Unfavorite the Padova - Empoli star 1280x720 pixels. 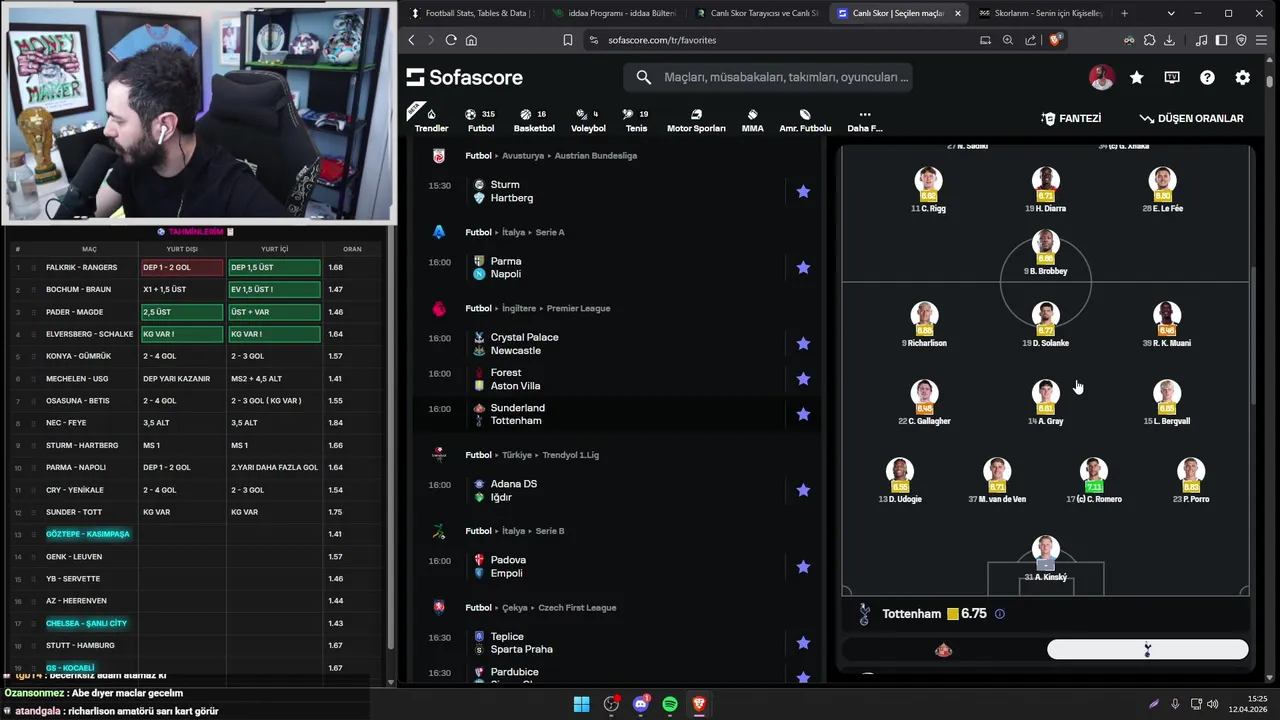point(803,566)
